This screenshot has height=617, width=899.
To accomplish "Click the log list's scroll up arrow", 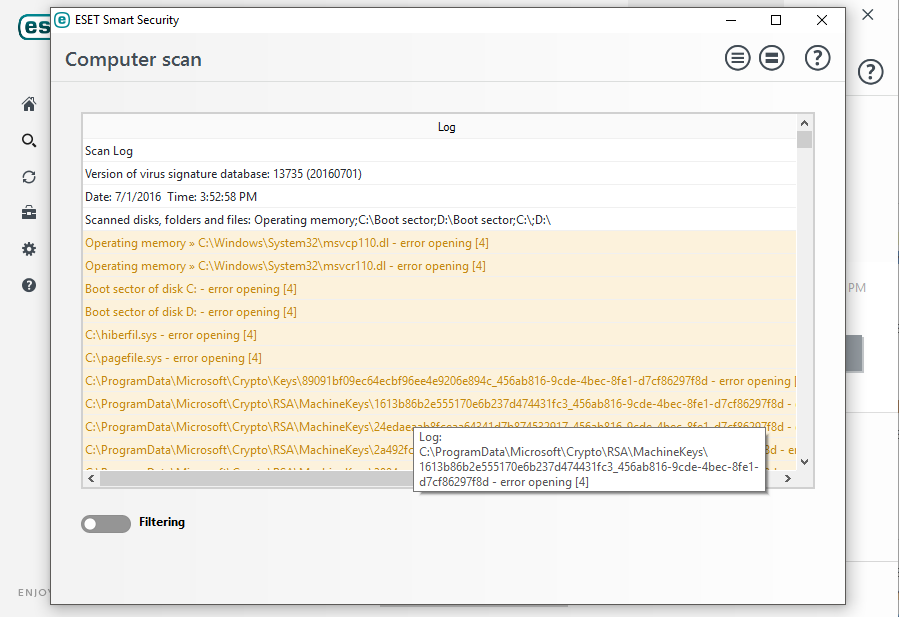I will (804, 123).
